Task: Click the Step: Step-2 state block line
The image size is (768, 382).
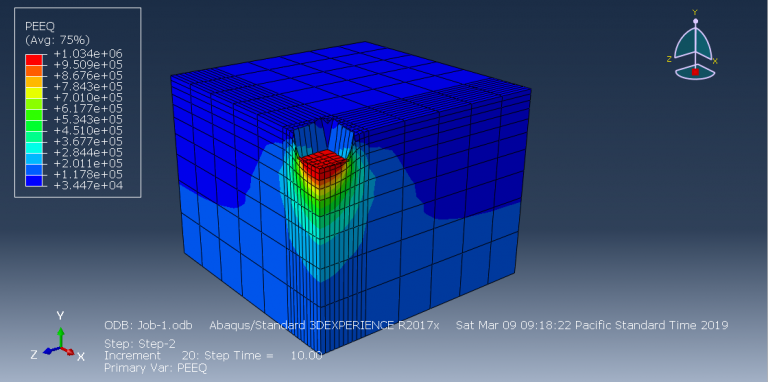Action: (x=140, y=344)
